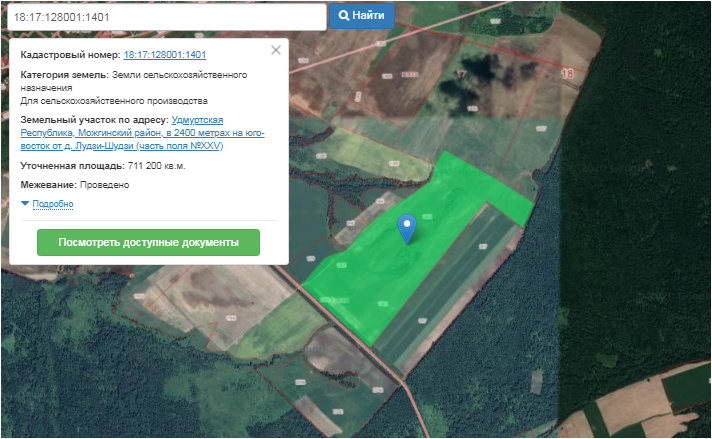Click the red parcel label 18

[x=568, y=74]
